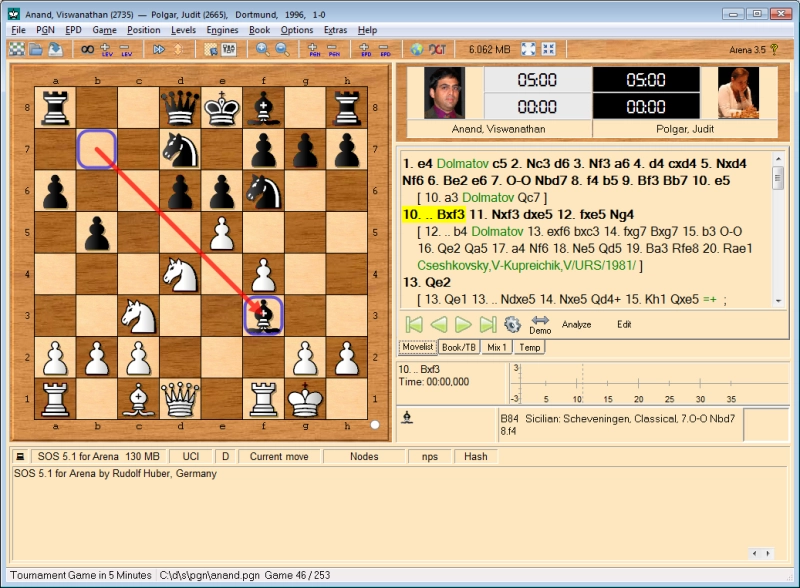Click the double-arrow move now icon
The width and height of the screenshot is (800, 588).
159,50
